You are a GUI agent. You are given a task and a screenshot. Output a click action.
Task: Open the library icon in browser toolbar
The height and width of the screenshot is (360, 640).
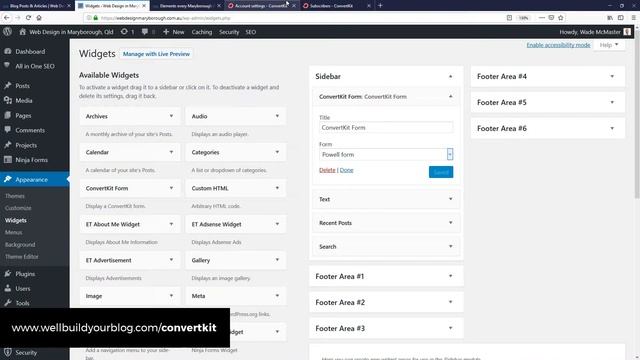[x=610, y=18]
